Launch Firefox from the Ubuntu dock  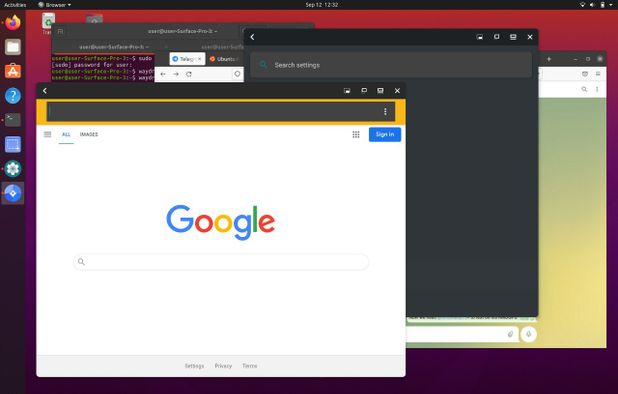[13, 22]
